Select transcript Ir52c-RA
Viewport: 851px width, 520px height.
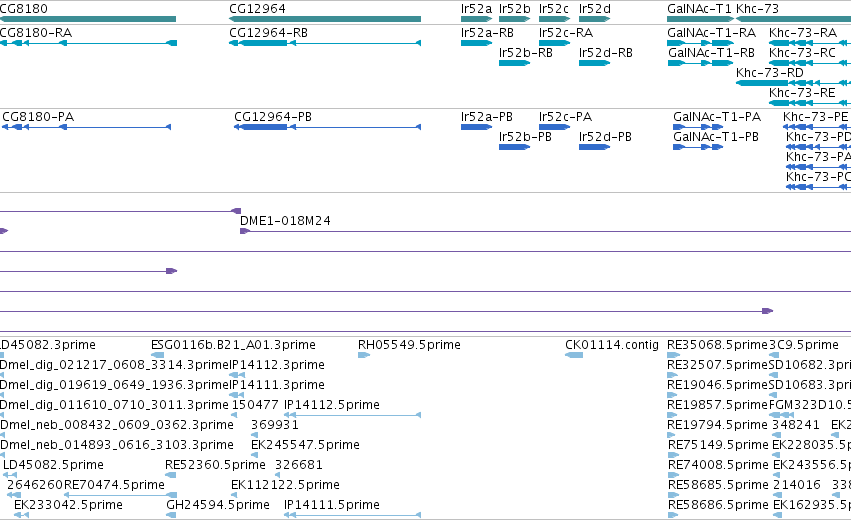click(x=554, y=43)
